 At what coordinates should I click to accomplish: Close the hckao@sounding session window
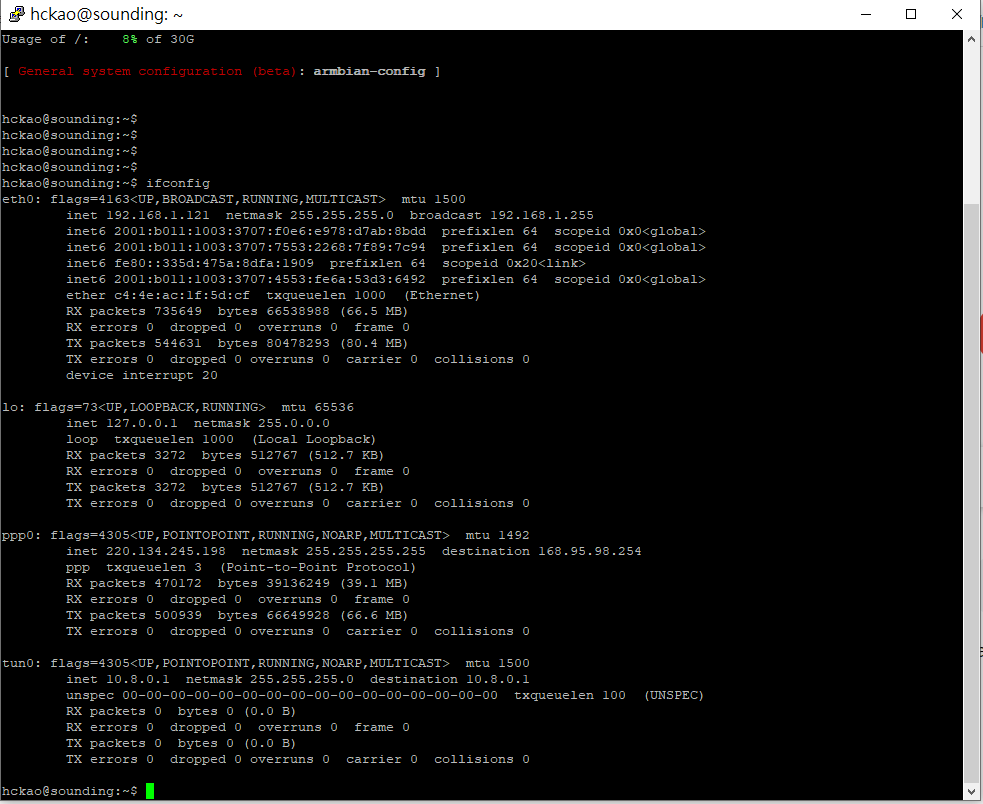[957, 14]
